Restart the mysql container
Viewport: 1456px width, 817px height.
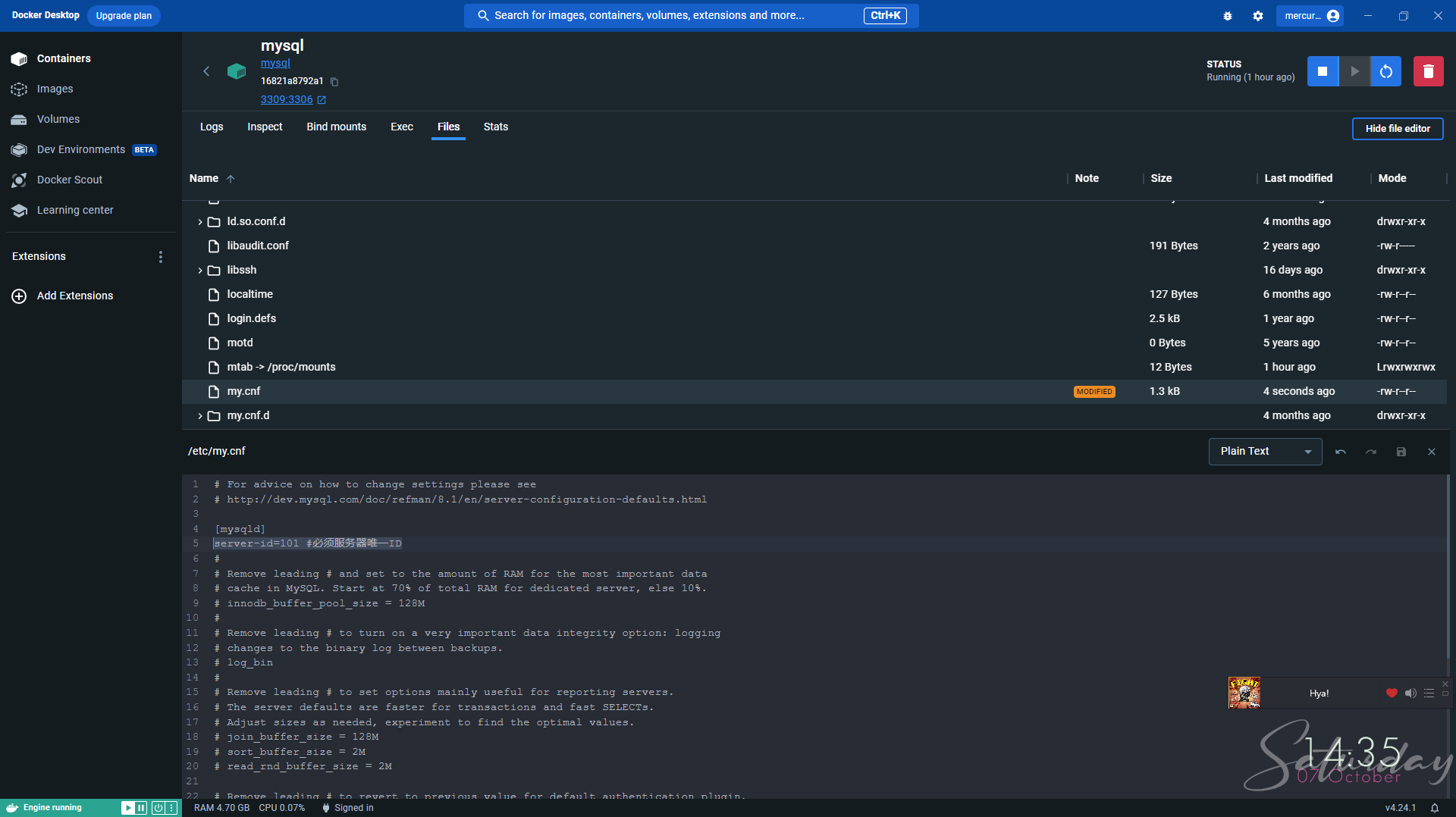click(x=1385, y=71)
